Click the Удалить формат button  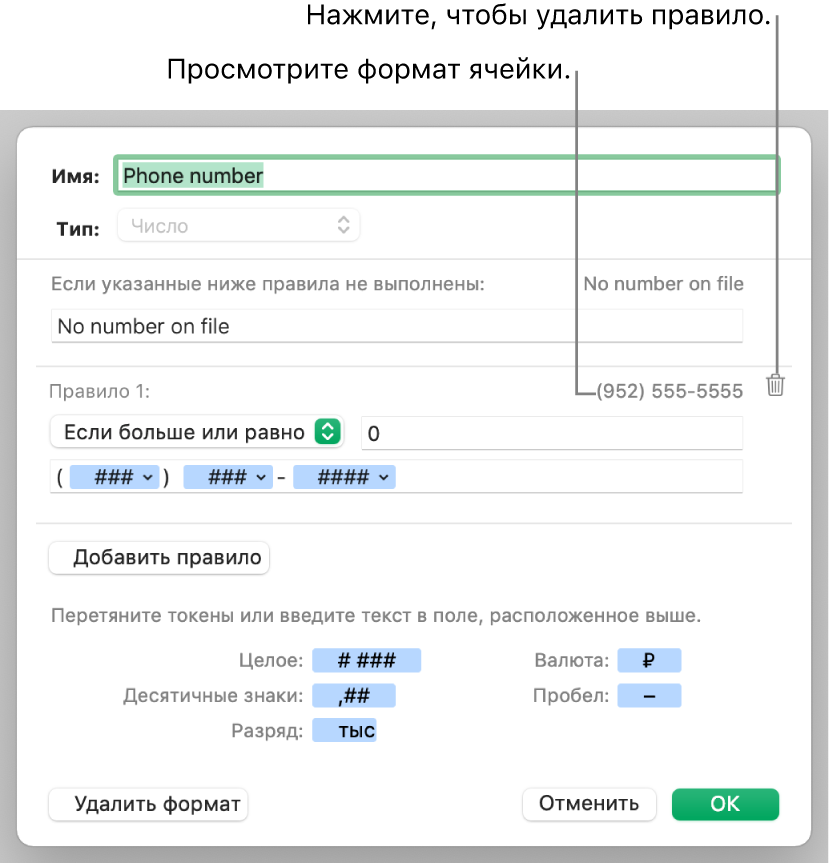click(x=148, y=804)
